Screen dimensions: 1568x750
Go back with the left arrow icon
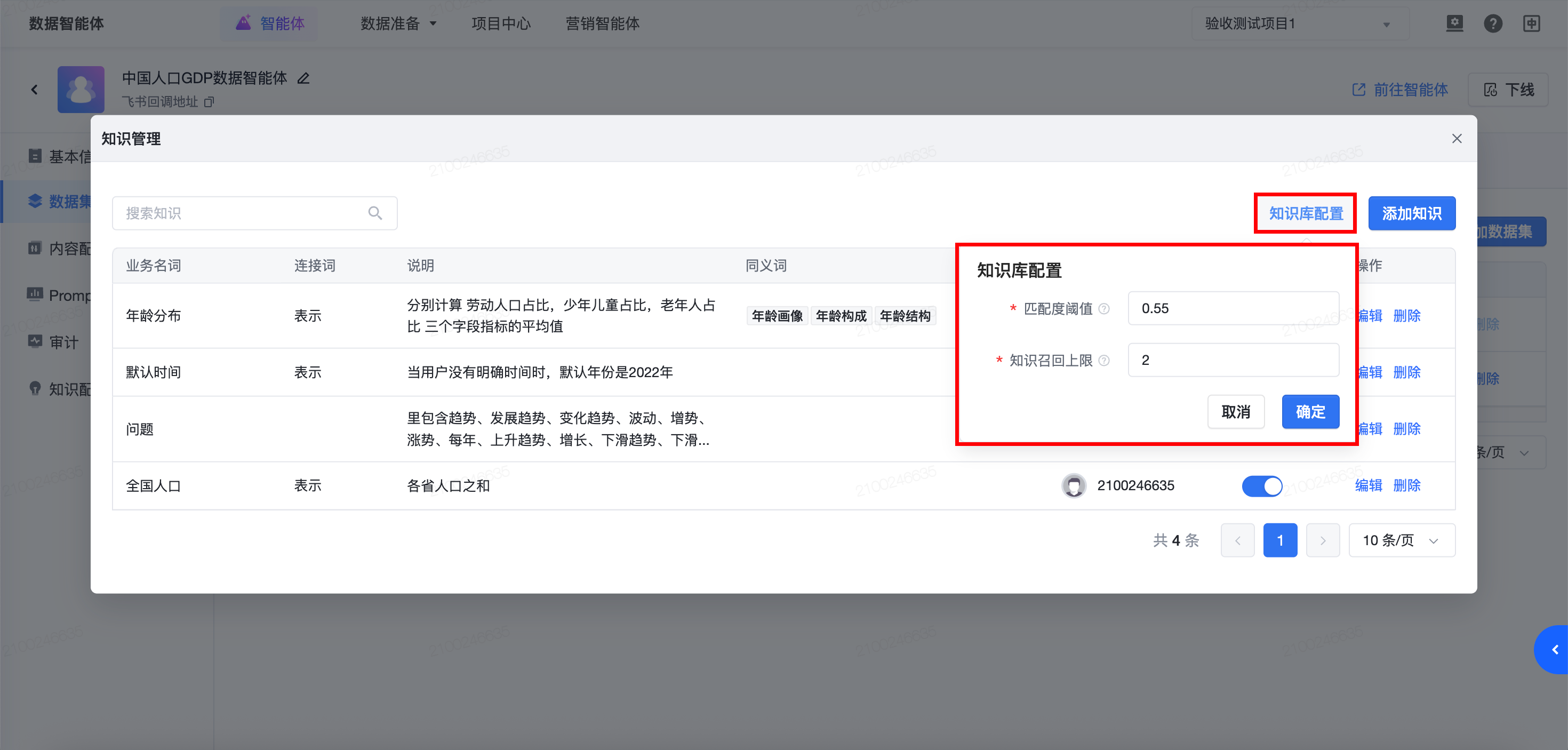click(x=35, y=90)
